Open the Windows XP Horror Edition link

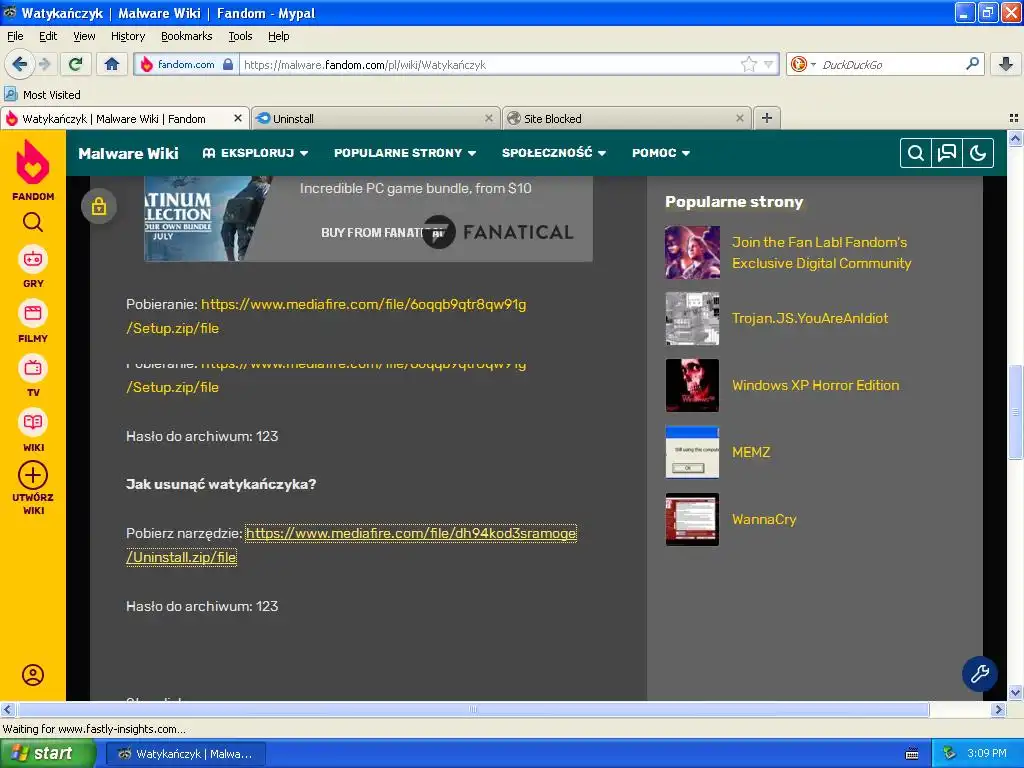pyautogui.click(x=815, y=385)
